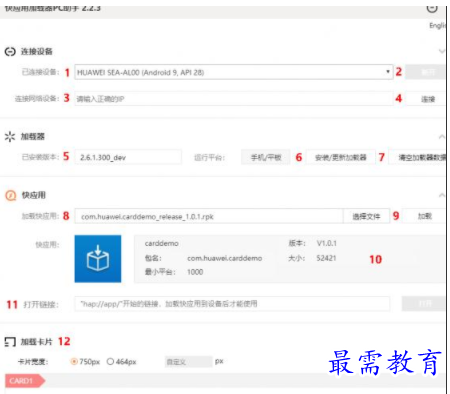450x394 pixels.
Task: Click the blue carddemo package icon
Action: click(x=98, y=259)
